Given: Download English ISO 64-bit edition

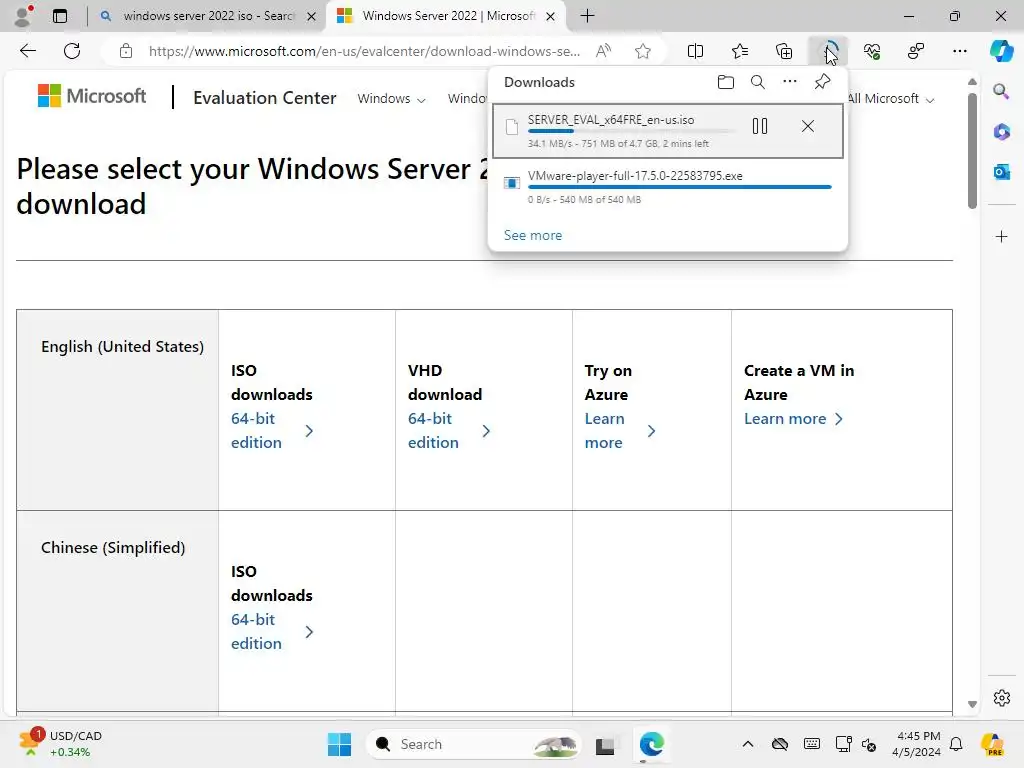Looking at the screenshot, I should point(272,430).
